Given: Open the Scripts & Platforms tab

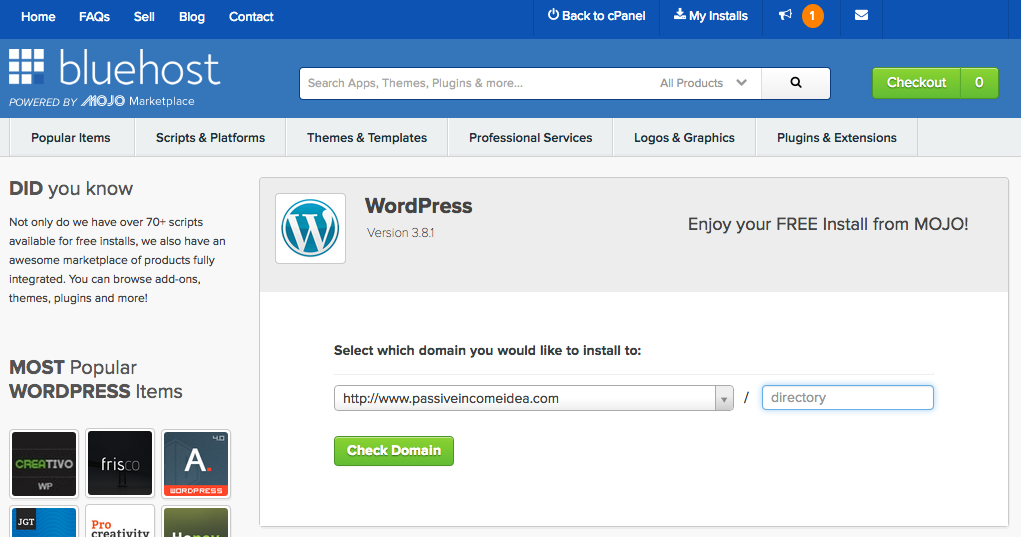Looking at the screenshot, I should [210, 138].
